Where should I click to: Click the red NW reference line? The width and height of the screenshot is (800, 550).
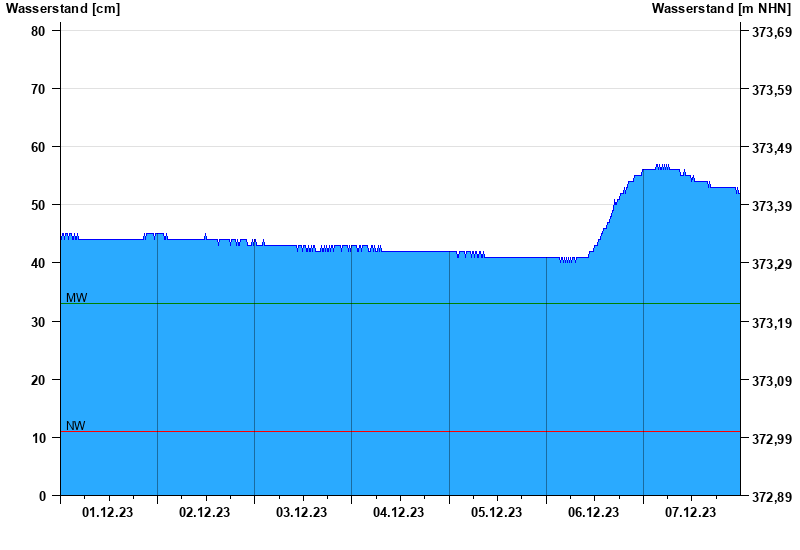[400, 432]
